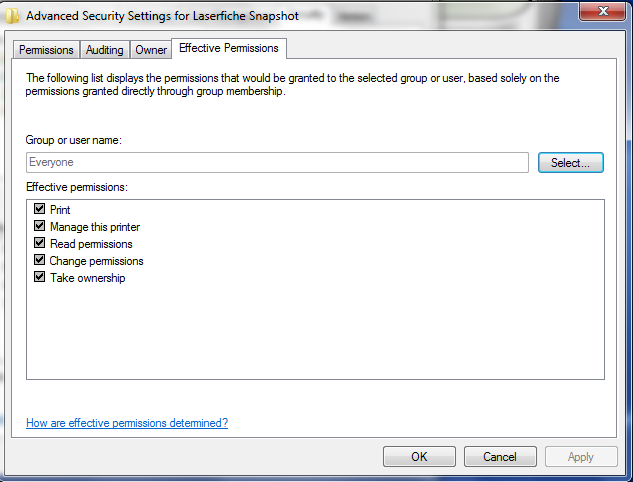Toggle the Take ownership checkbox
This screenshot has height=482, width=633.
[40, 277]
